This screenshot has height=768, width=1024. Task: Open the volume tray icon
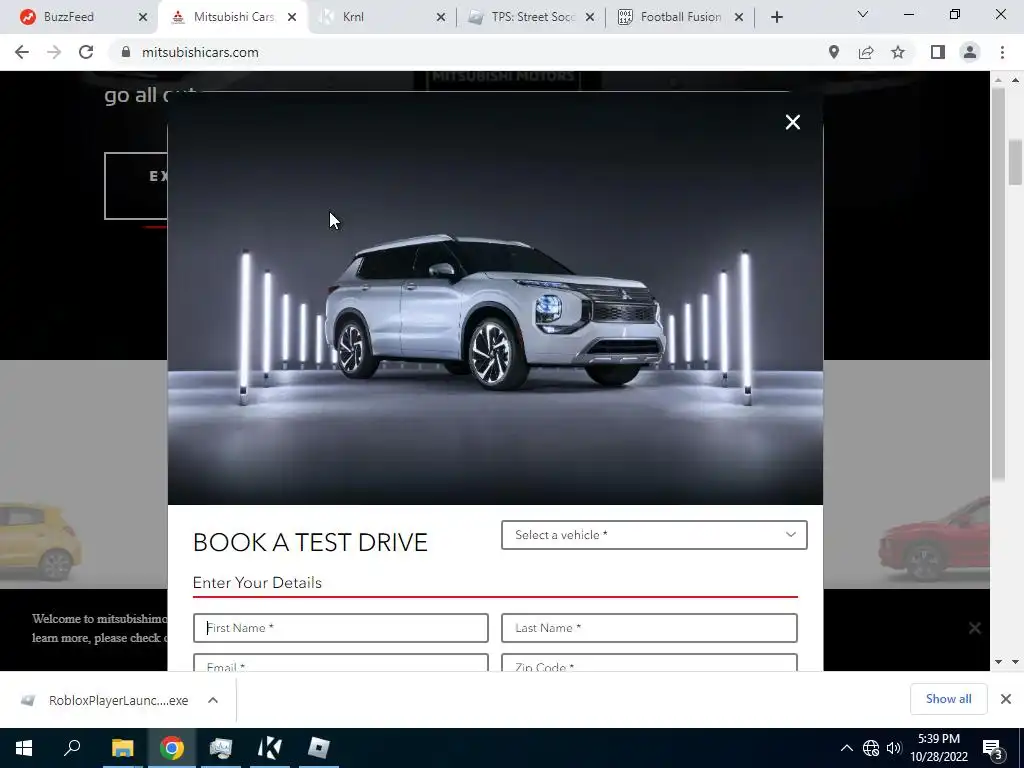coord(893,748)
